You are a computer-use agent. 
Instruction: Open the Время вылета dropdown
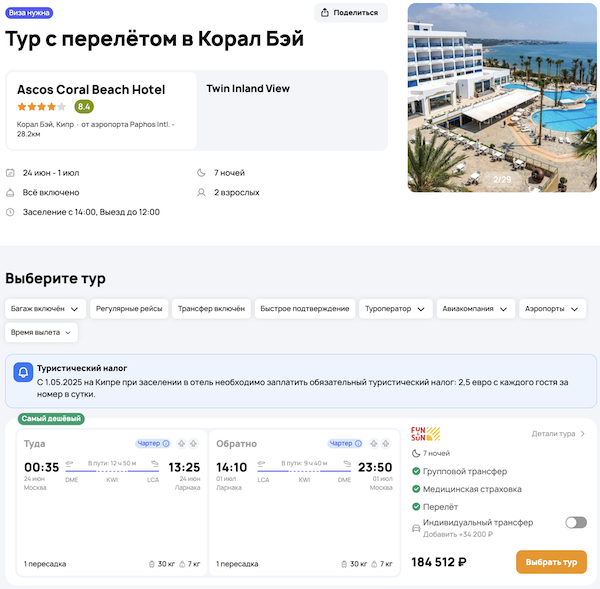click(41, 332)
